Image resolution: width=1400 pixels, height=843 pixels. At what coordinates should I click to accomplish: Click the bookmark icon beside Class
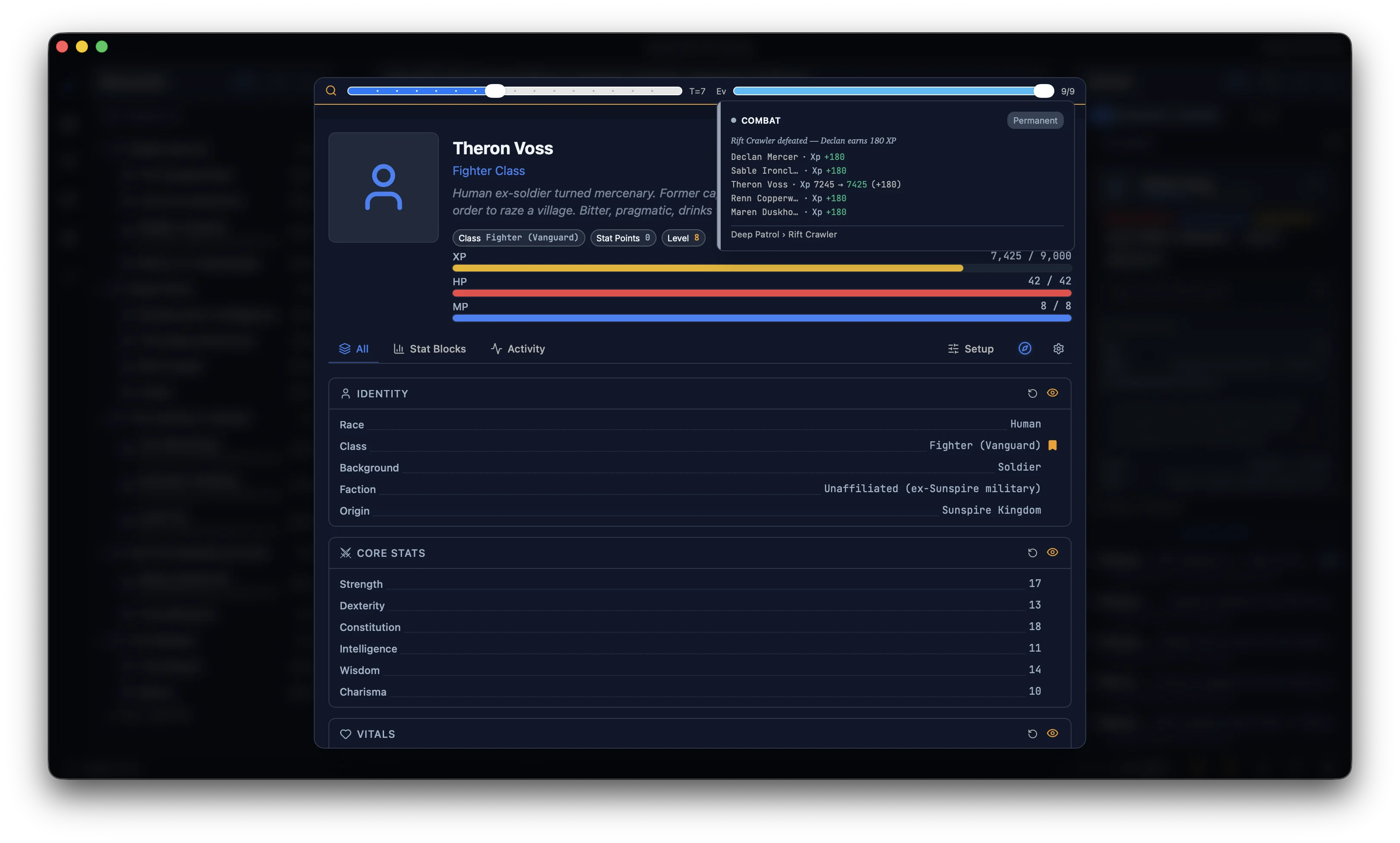(1053, 445)
